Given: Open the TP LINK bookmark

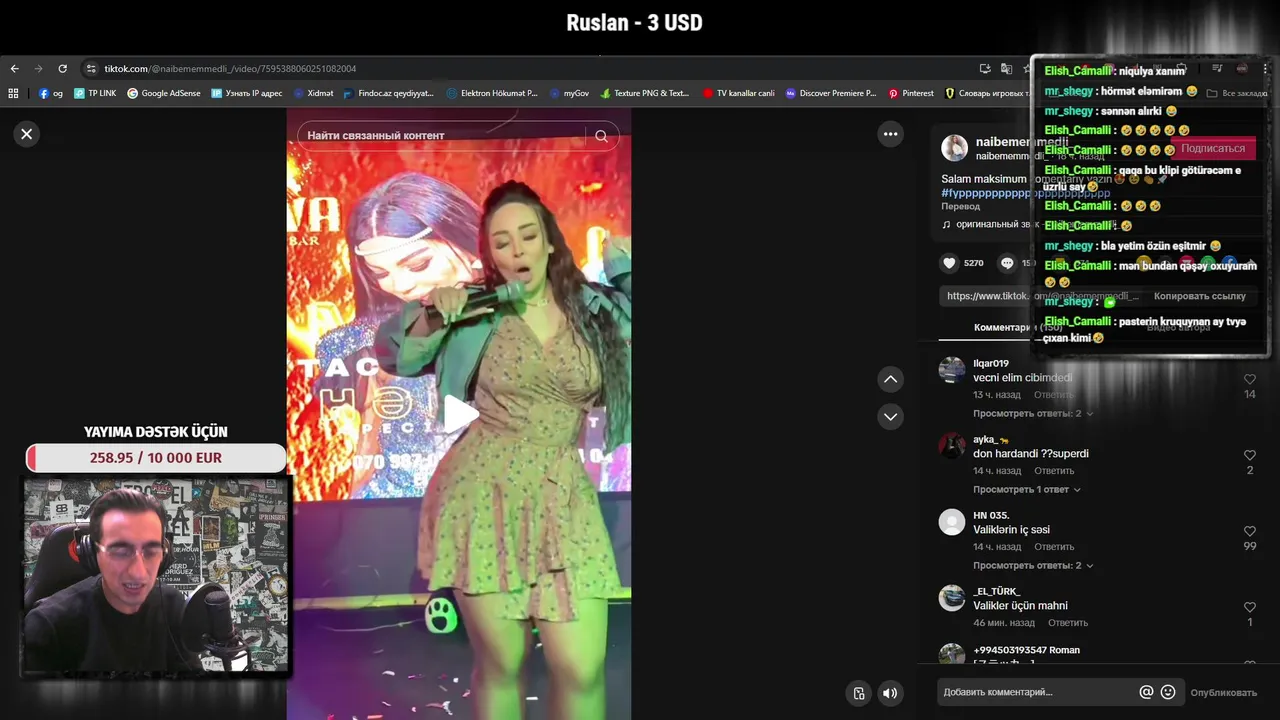Looking at the screenshot, I should (x=95, y=93).
